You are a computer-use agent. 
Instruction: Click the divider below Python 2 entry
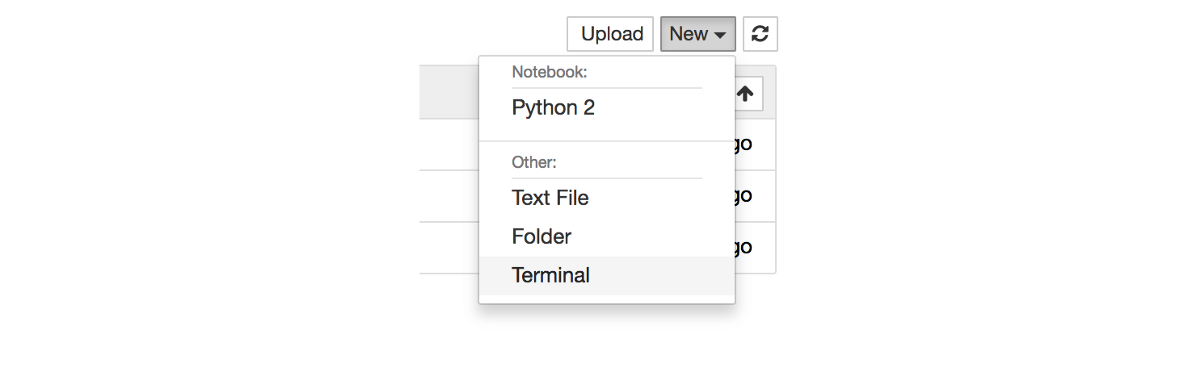(x=607, y=141)
